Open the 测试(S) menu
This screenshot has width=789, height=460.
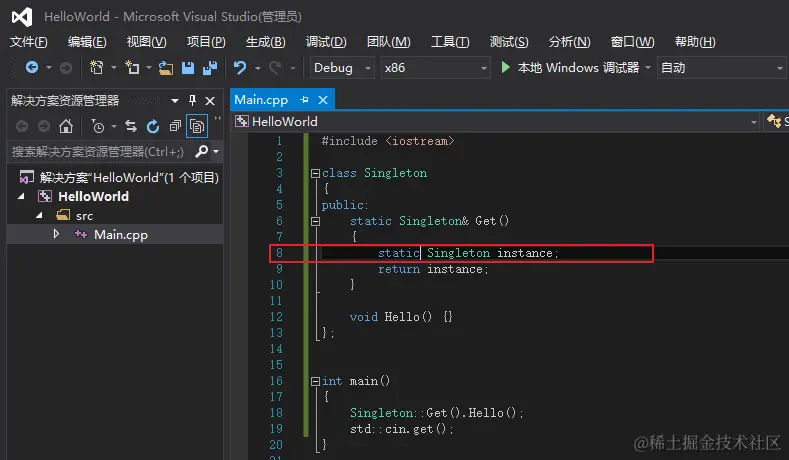coord(509,42)
